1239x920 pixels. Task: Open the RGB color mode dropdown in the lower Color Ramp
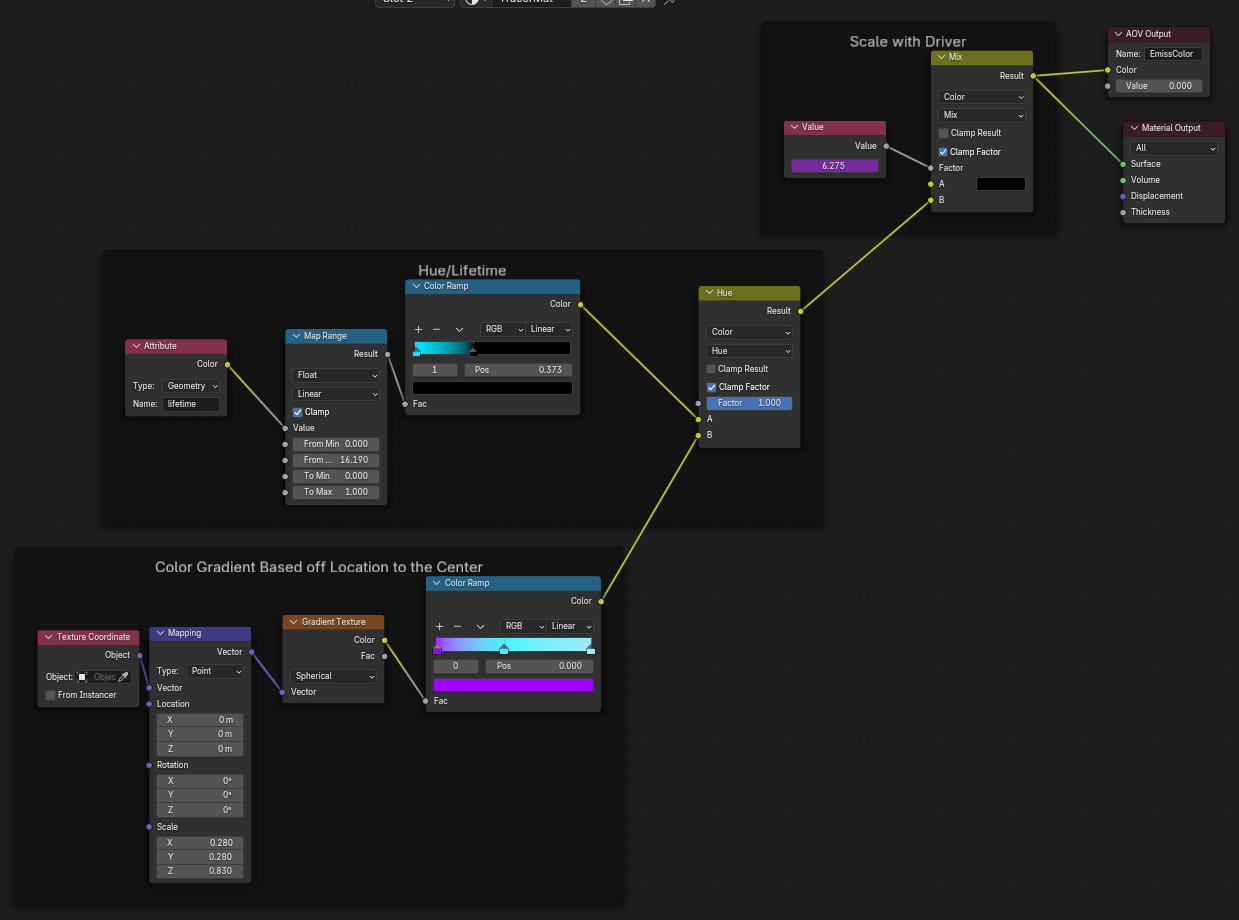click(523, 626)
